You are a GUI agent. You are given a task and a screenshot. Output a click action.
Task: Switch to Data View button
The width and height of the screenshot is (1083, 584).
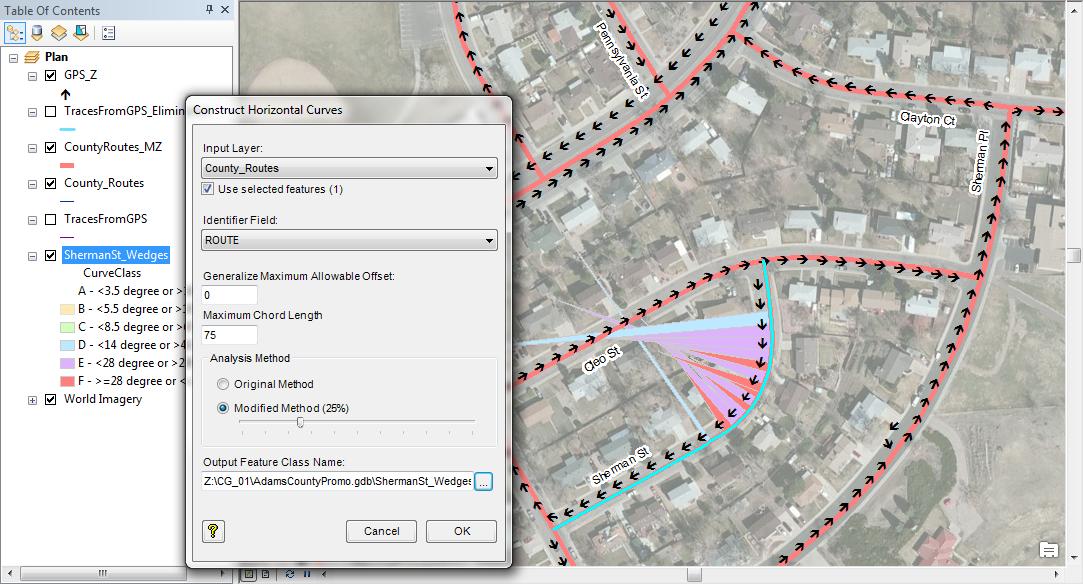(249, 574)
